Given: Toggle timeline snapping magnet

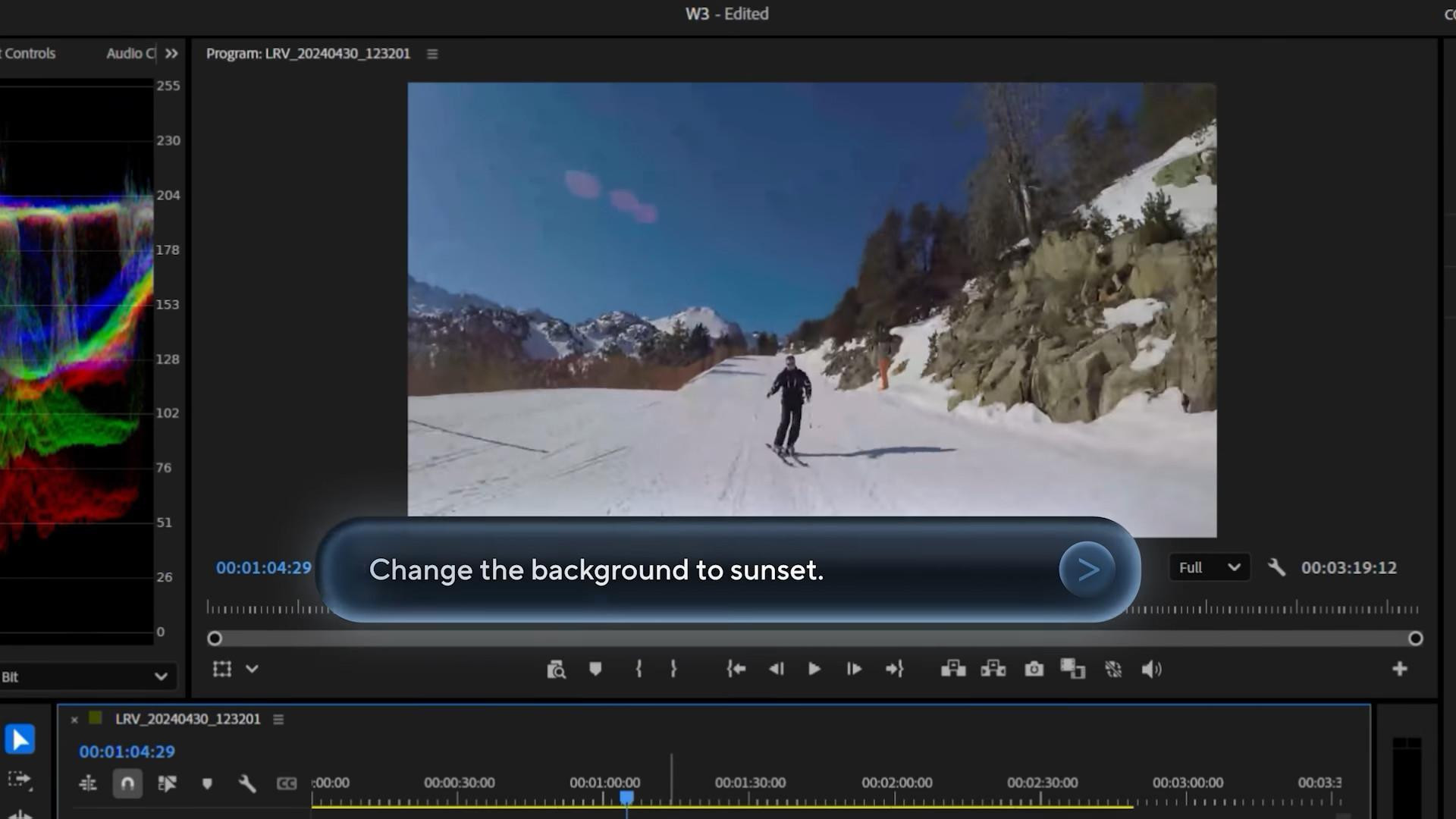Looking at the screenshot, I should pyautogui.click(x=127, y=783).
